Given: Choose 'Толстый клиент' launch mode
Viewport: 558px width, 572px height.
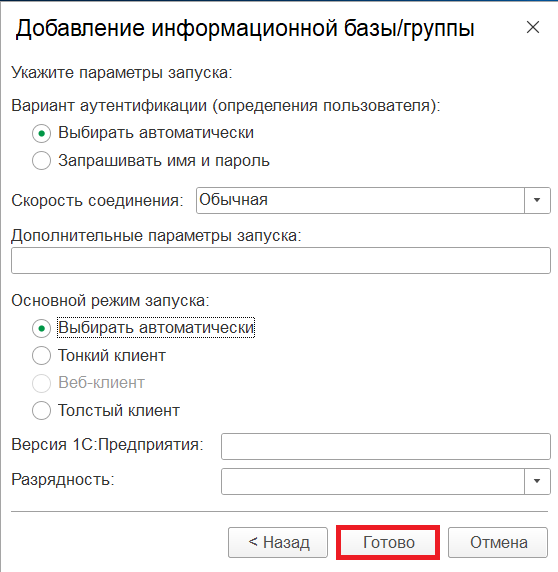Looking at the screenshot, I should click(41, 411).
